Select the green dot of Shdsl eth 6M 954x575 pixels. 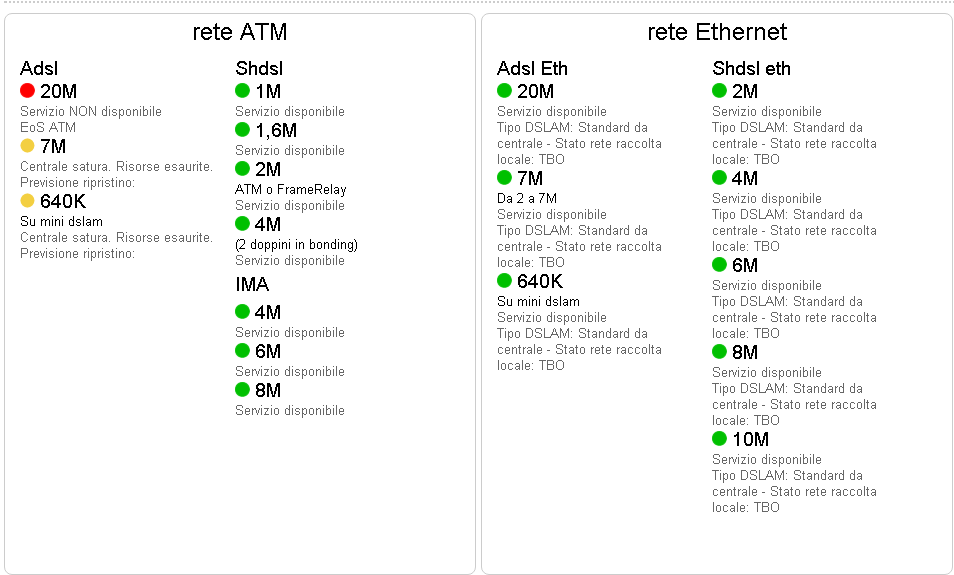pyautogui.click(x=719, y=265)
